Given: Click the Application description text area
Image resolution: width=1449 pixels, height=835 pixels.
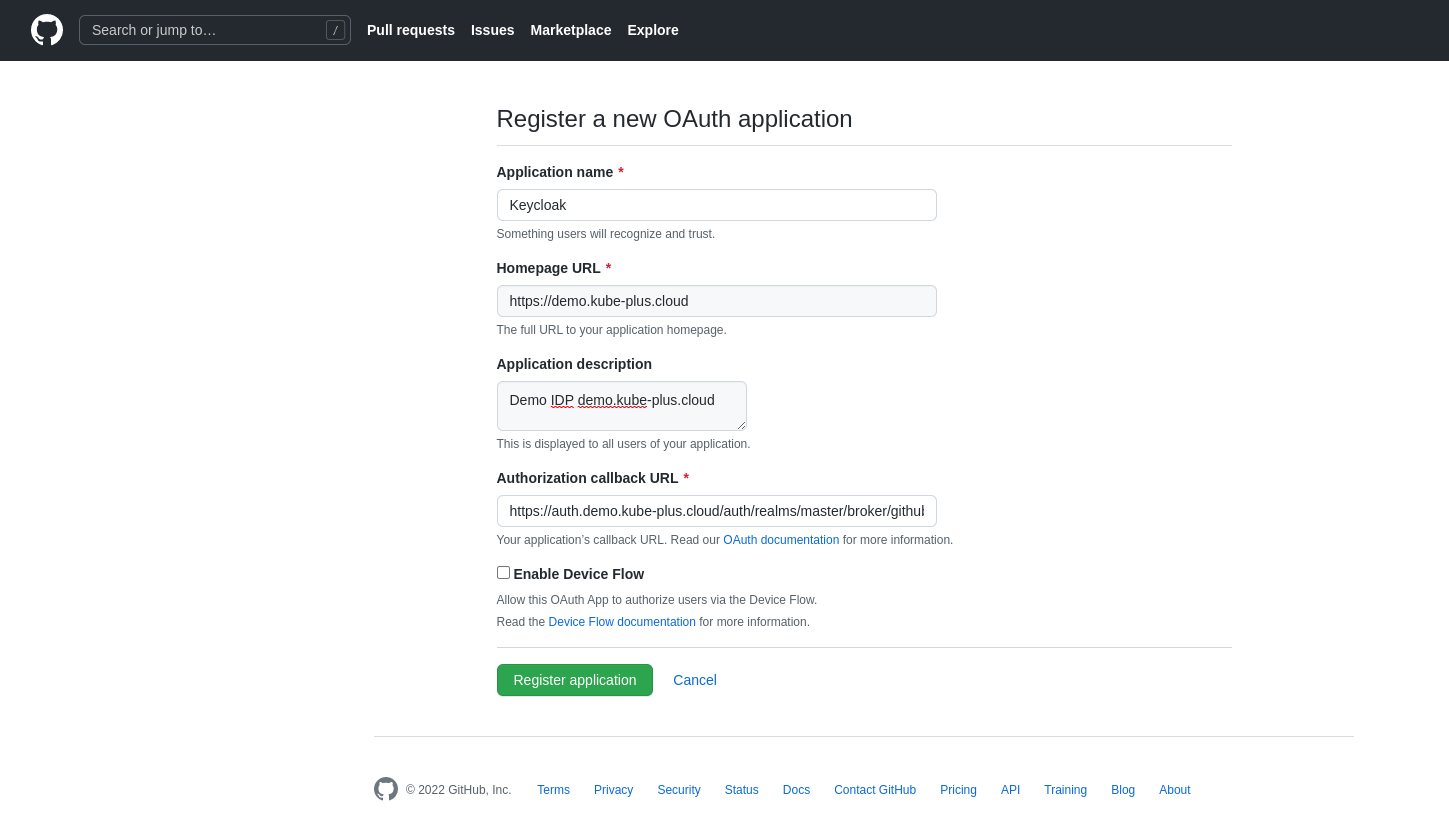Looking at the screenshot, I should (x=622, y=406).
